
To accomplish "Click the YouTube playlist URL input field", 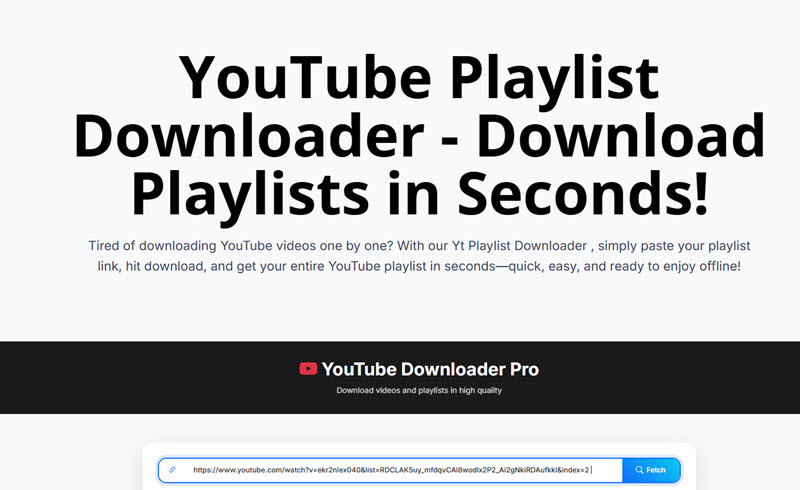I will (390, 470).
